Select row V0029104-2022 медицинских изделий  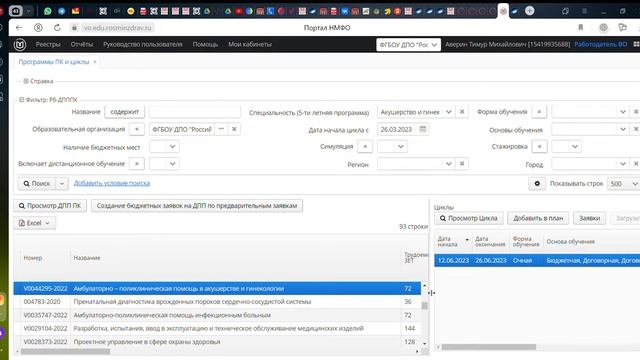click(217, 328)
